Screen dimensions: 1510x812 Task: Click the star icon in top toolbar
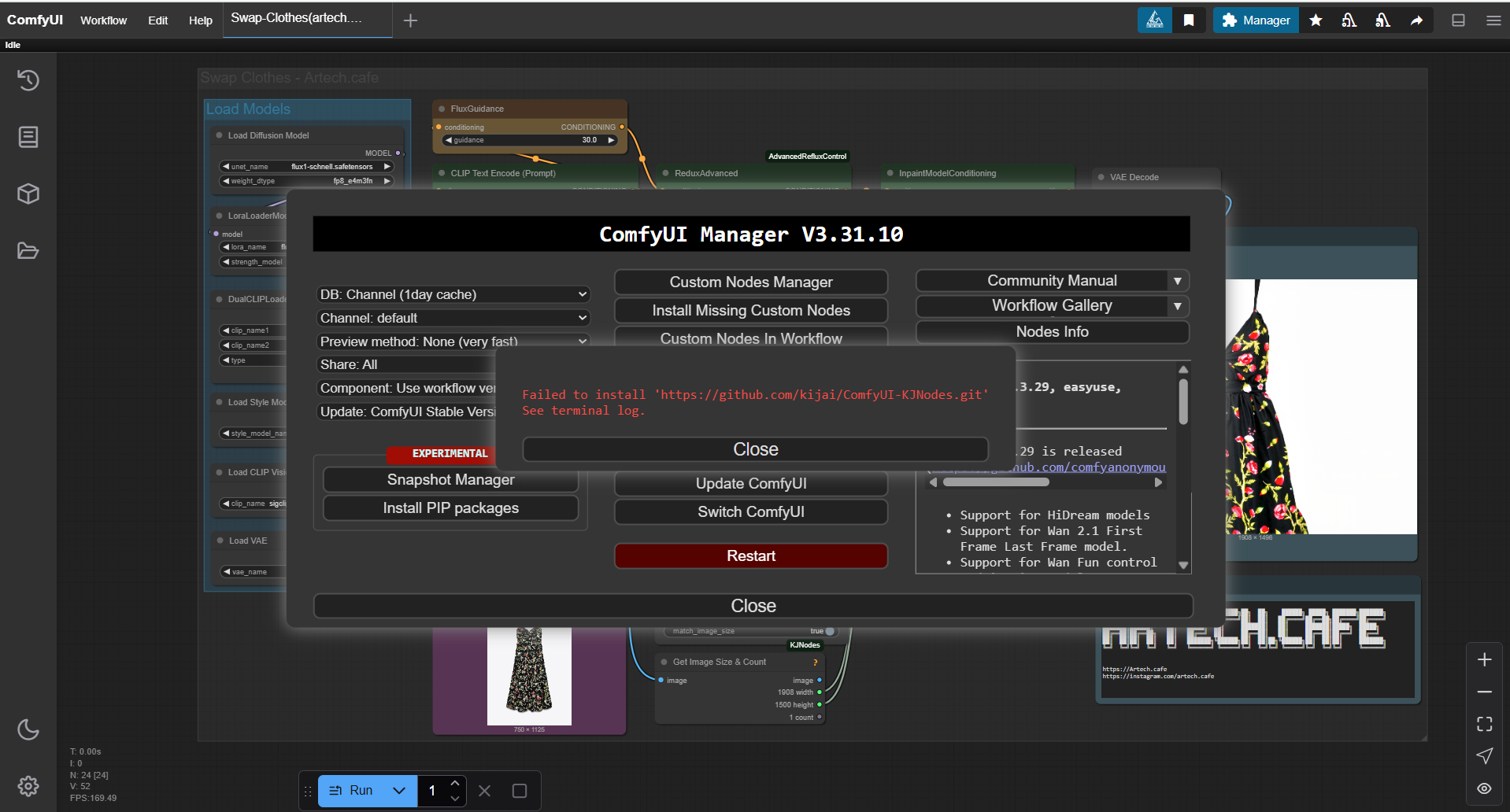pos(1316,20)
